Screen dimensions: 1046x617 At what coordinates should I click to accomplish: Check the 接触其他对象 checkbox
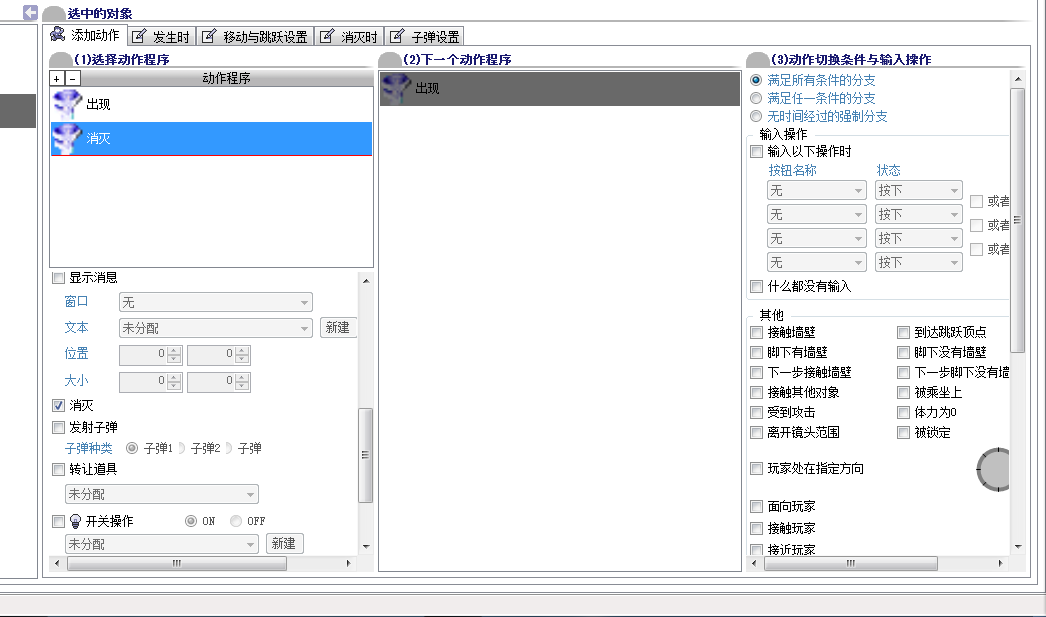point(756,392)
